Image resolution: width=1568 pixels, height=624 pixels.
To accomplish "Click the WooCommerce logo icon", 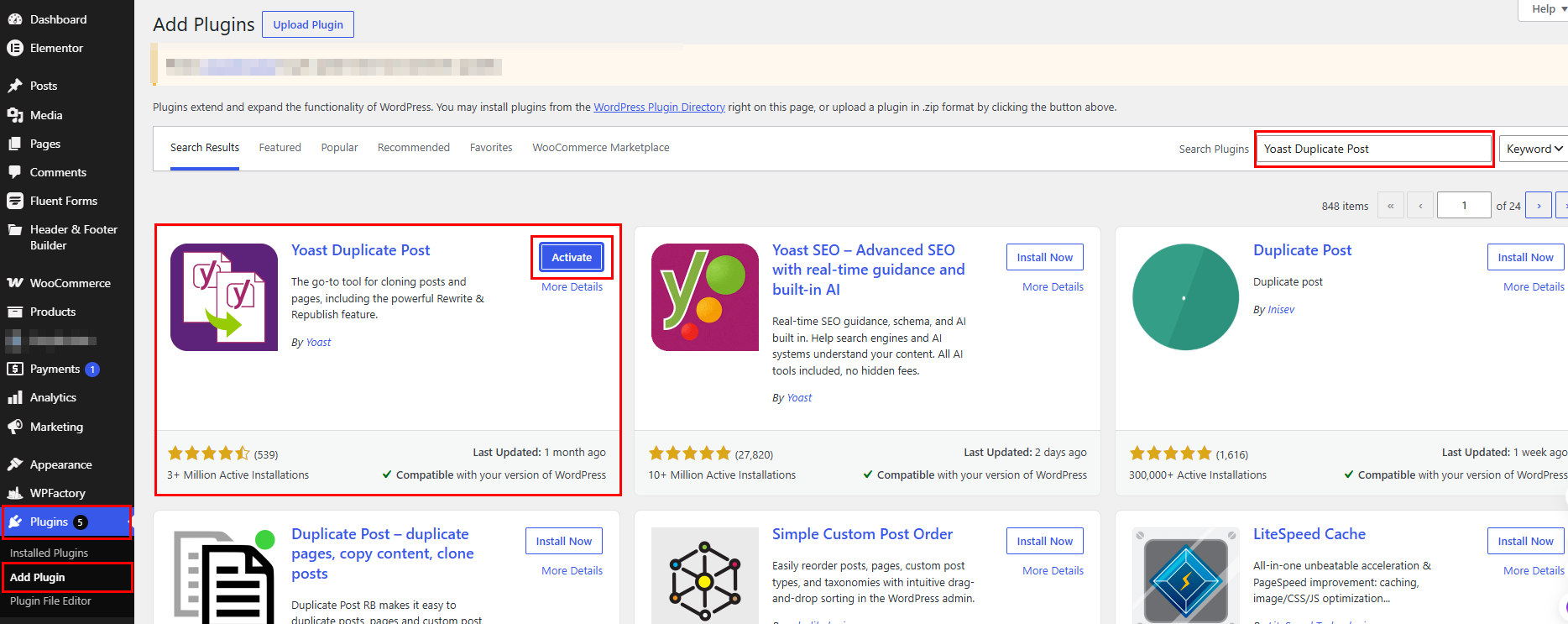I will click(15, 283).
